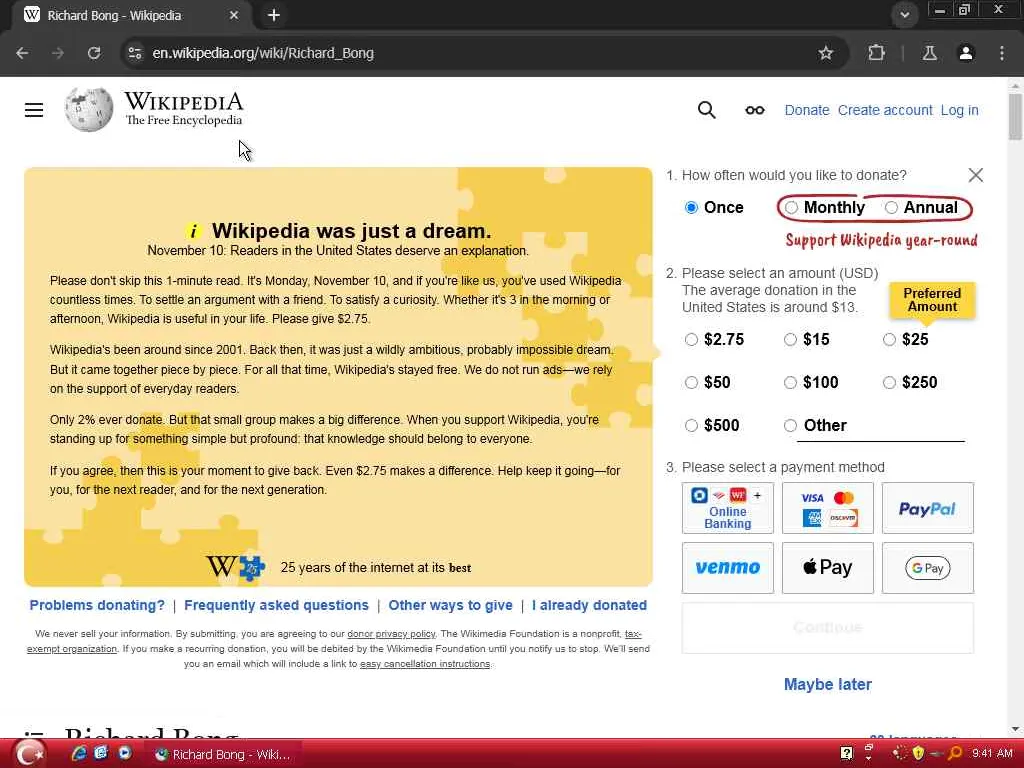Screen dimensions: 1024x768
Task: Click the browser forward arrow
Action: 58,53
